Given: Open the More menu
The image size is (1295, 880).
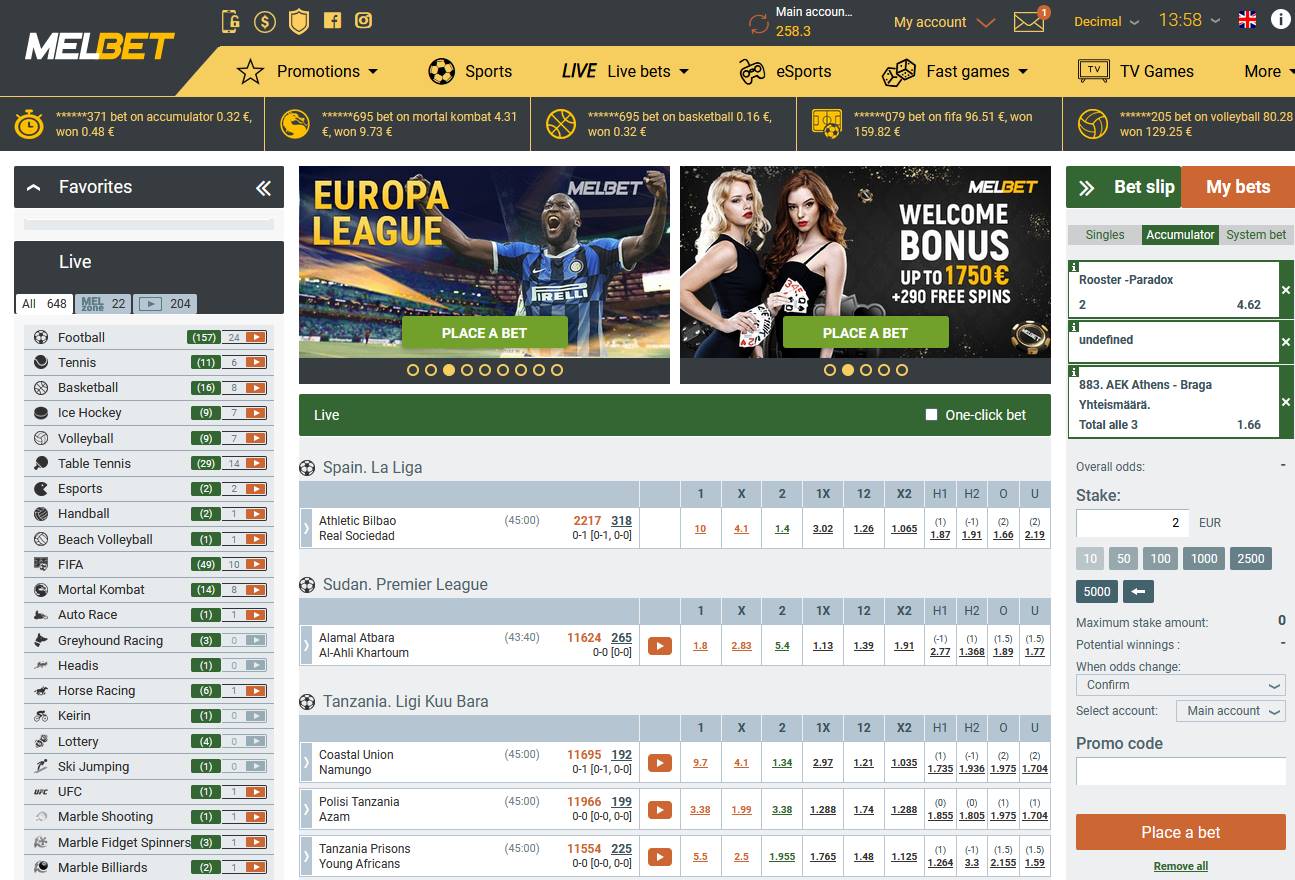Looking at the screenshot, I should click(1268, 71).
